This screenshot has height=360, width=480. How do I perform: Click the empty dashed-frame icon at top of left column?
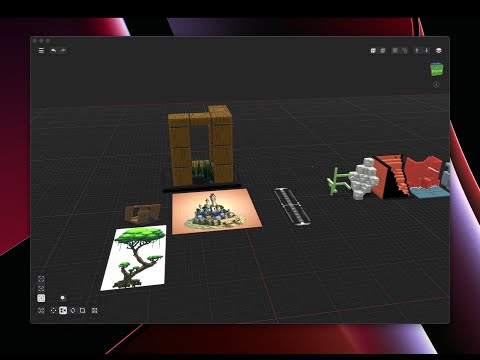(41, 279)
